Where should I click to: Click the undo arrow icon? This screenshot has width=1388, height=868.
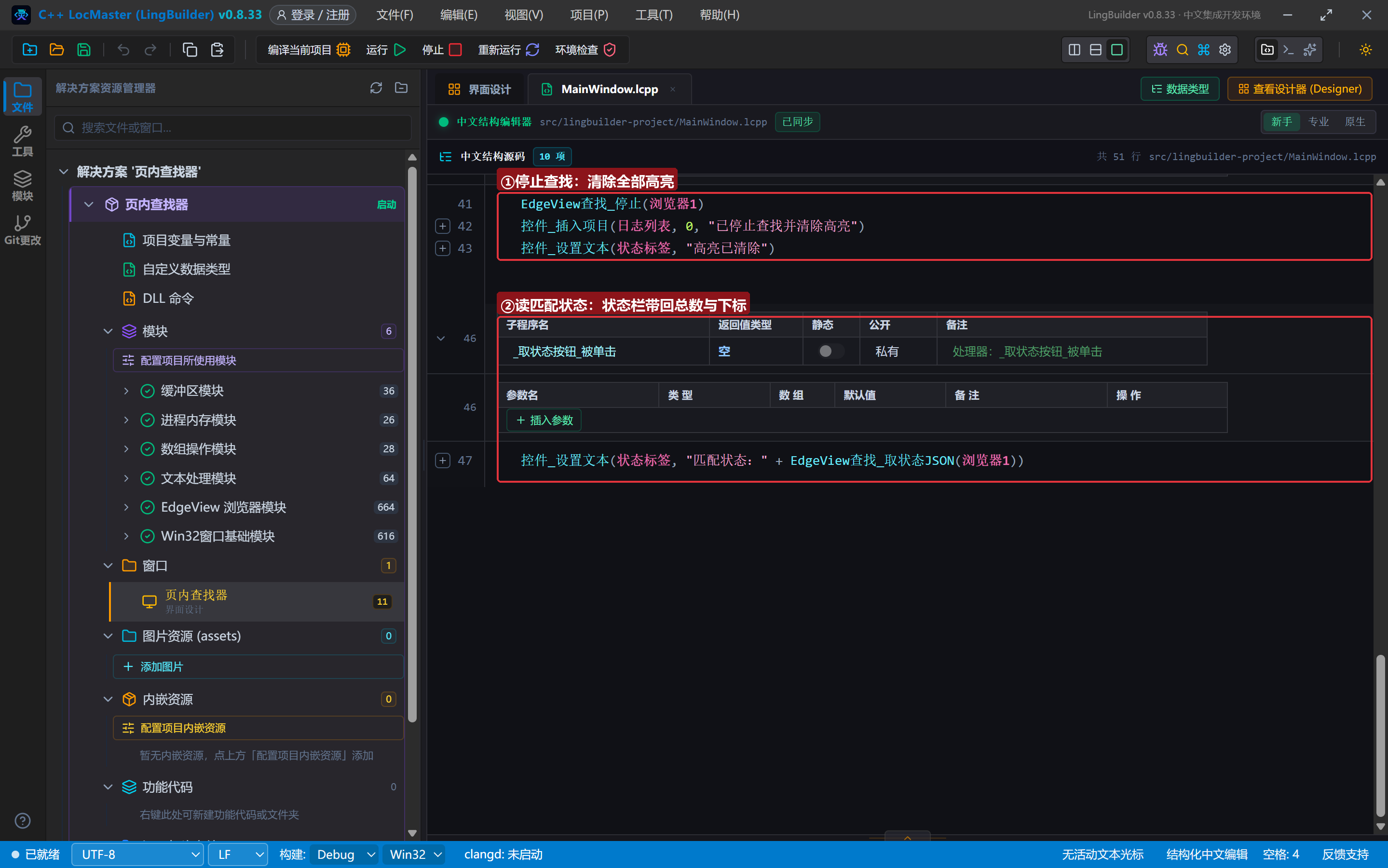(x=123, y=50)
